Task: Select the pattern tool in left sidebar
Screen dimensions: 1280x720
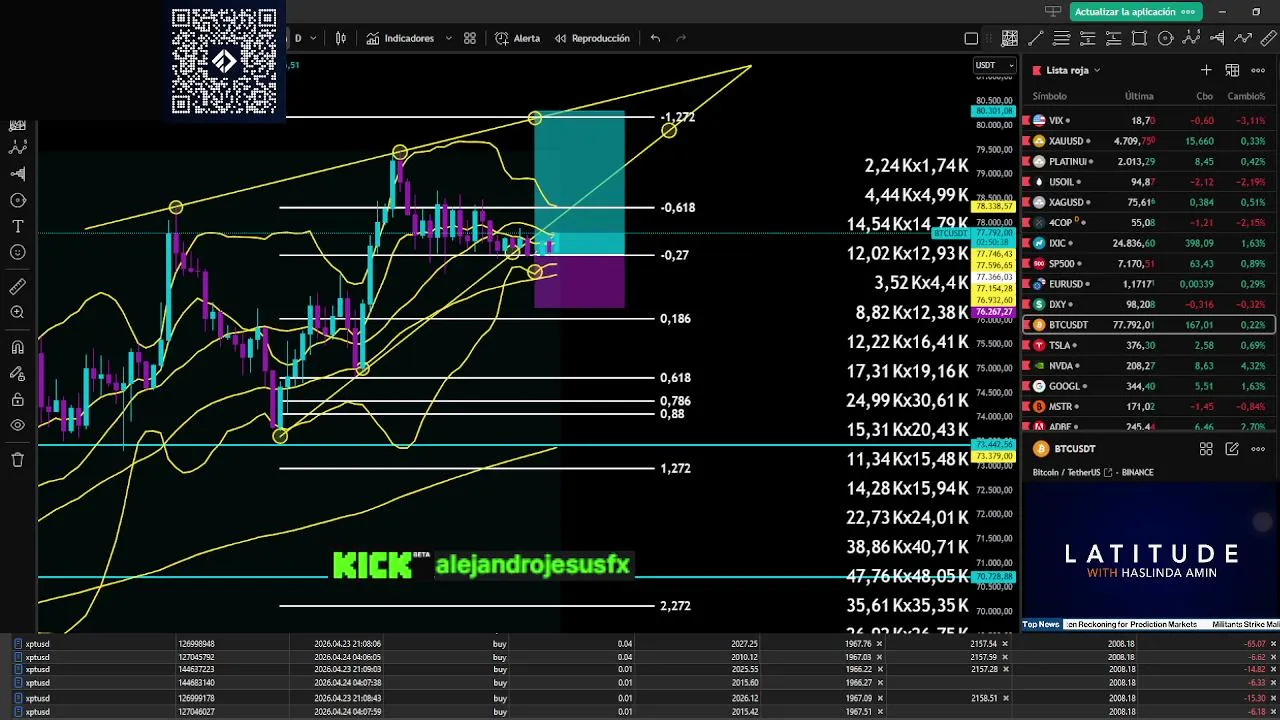Action: [17, 147]
